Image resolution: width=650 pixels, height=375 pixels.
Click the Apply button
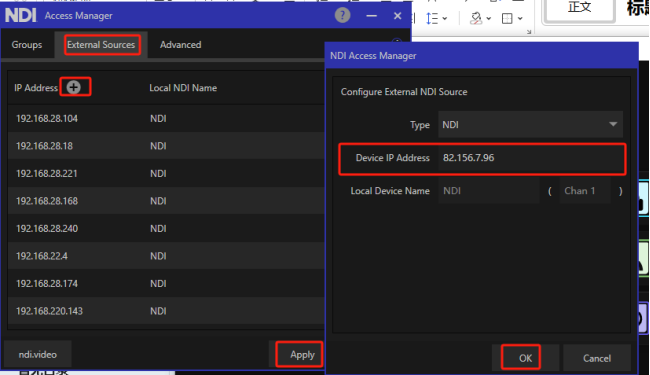coord(302,354)
